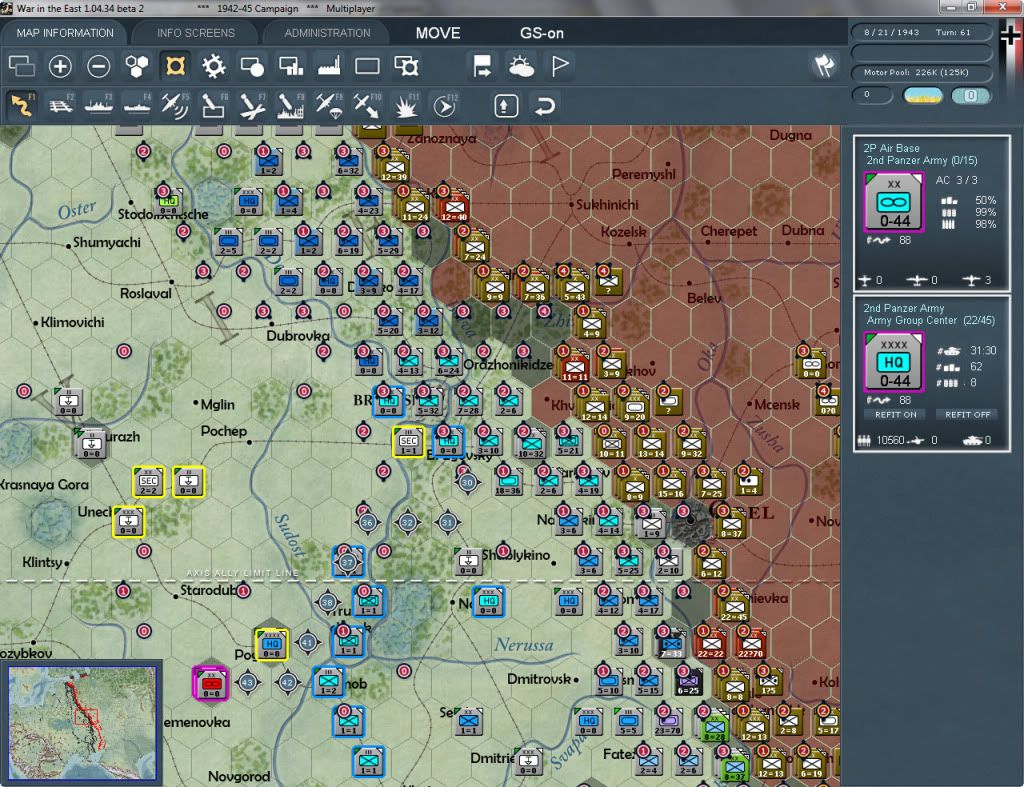Click the '2nd Panzer Army (0/15)' link
The width and height of the screenshot is (1024, 787).
[x=921, y=161]
